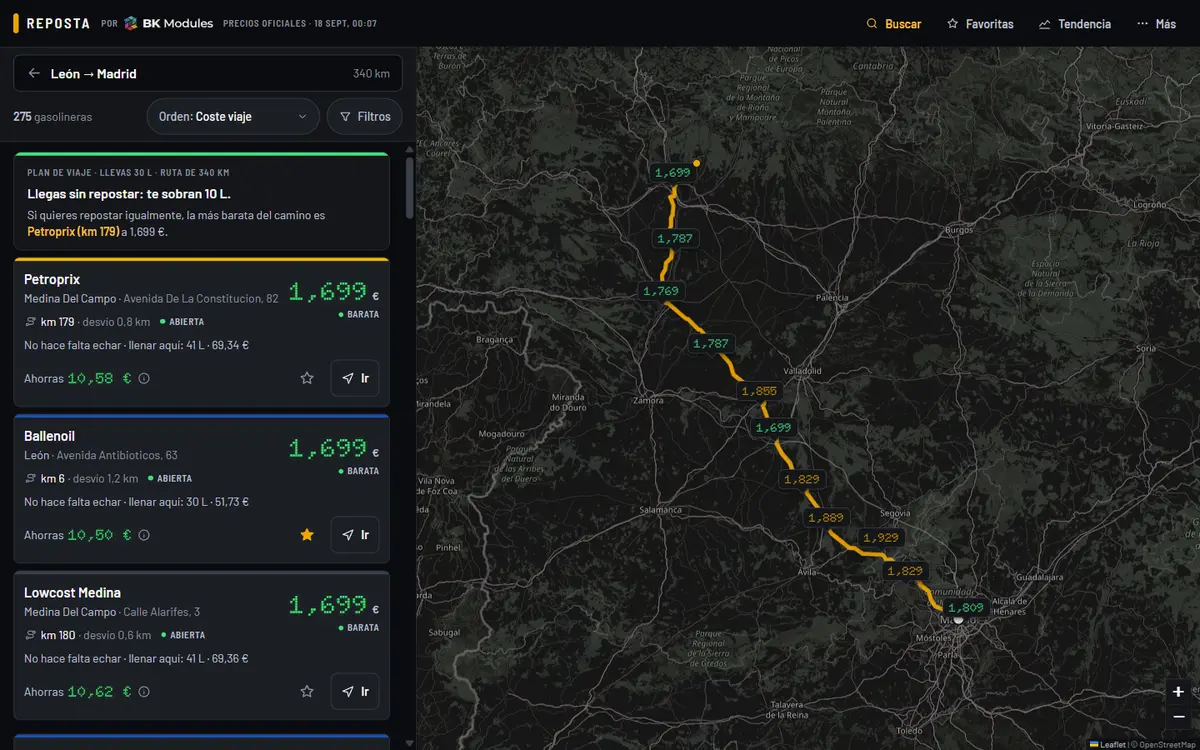Click the Calle Alarifes, 3 address

pyautogui.click(x=161, y=612)
